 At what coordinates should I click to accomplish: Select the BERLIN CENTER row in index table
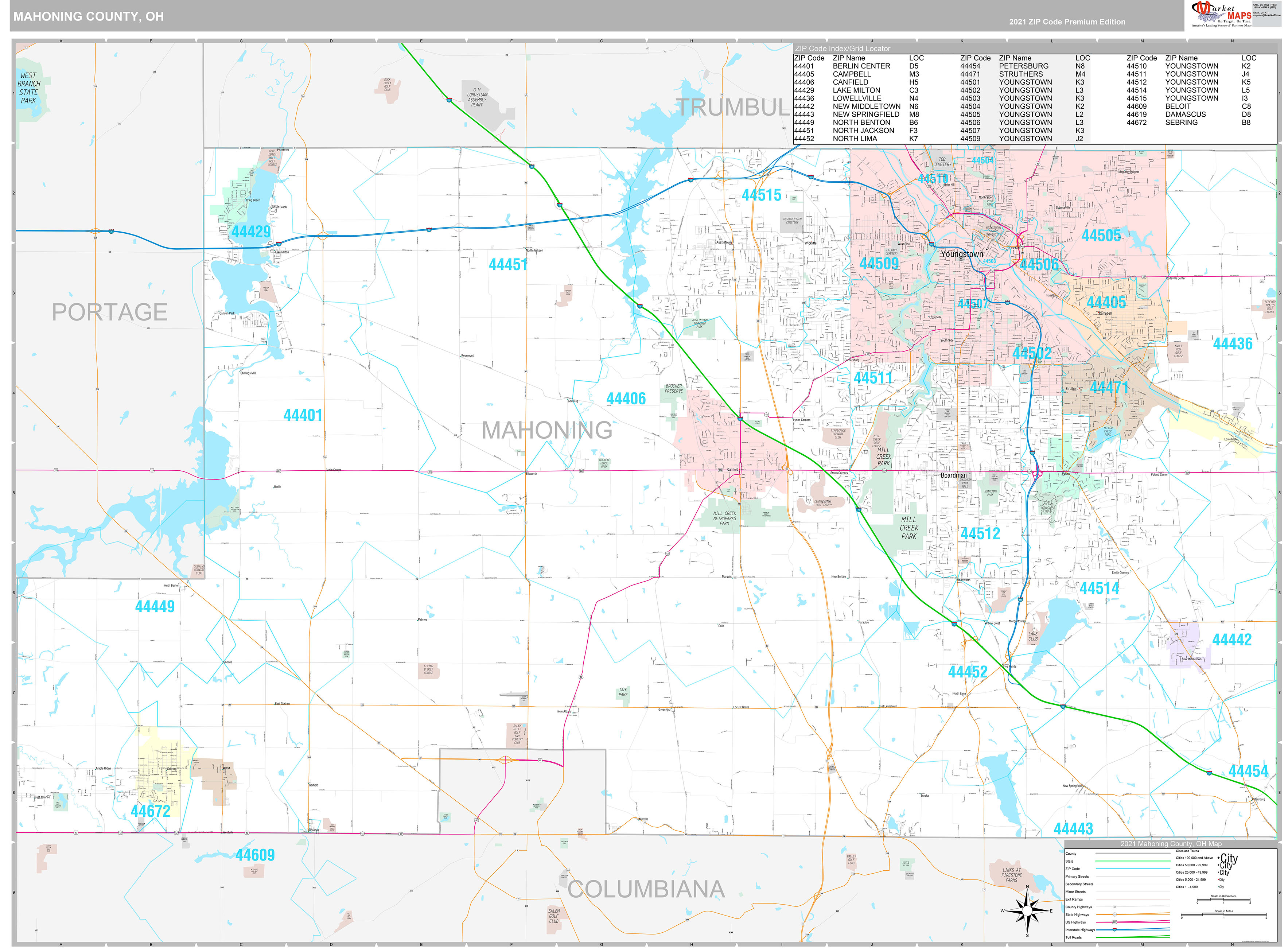[x=859, y=66]
